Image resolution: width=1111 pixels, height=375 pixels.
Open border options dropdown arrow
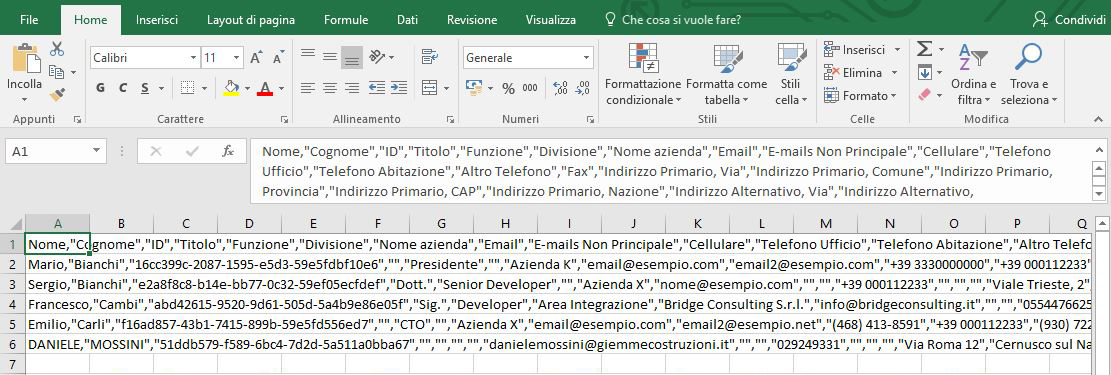pos(205,89)
